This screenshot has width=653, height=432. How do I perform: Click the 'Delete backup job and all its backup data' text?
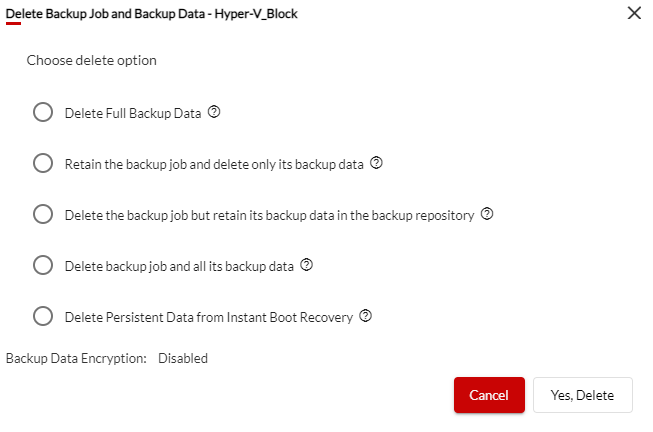pyautogui.click(x=179, y=267)
